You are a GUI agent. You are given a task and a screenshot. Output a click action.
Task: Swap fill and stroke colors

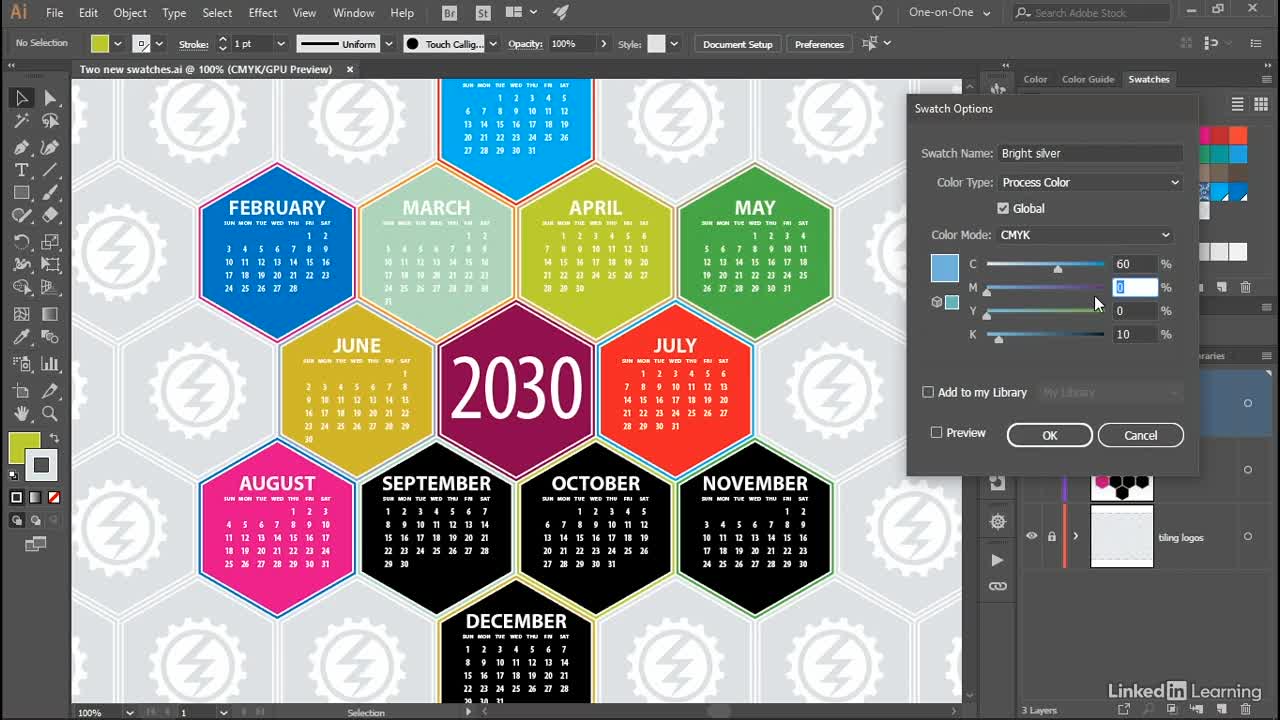click(54, 438)
